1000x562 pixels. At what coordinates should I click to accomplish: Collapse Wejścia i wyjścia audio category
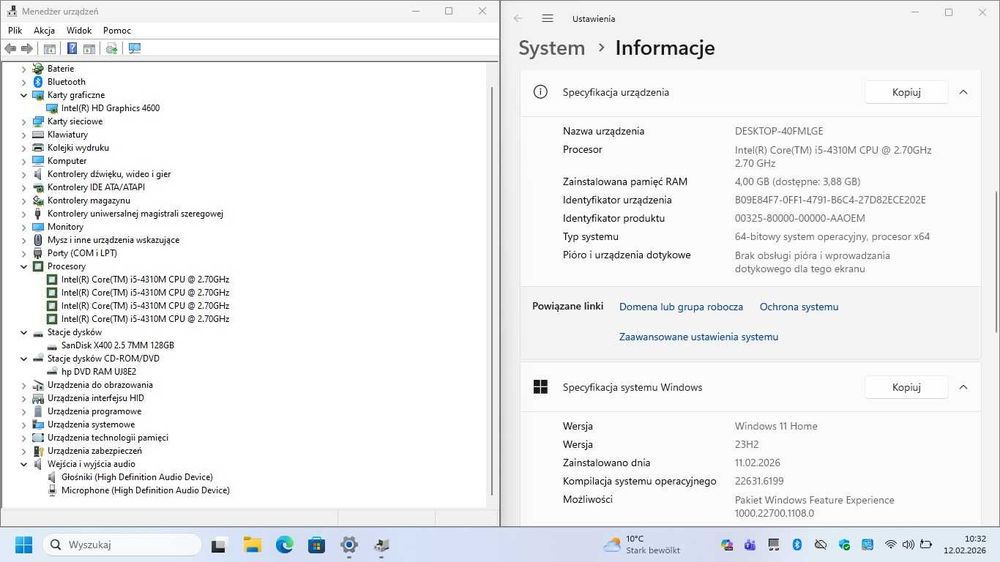tap(24, 464)
